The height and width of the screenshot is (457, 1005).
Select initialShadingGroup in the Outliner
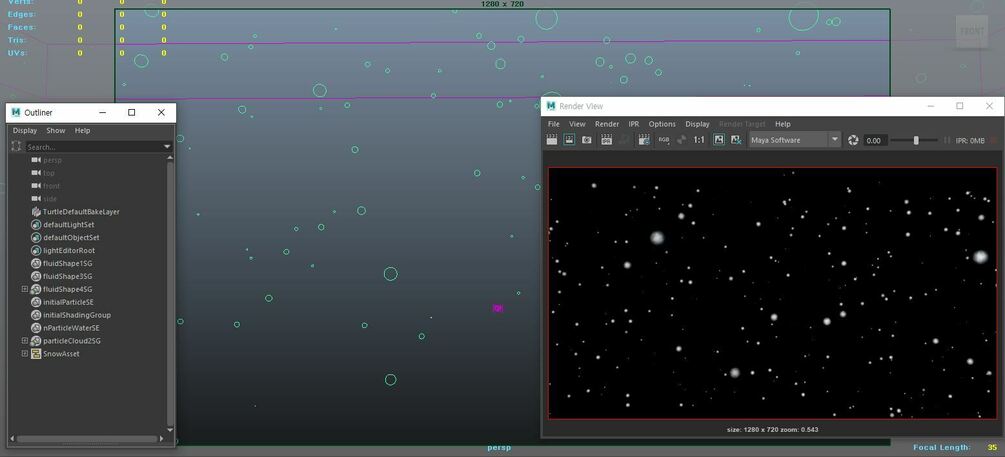click(77, 315)
